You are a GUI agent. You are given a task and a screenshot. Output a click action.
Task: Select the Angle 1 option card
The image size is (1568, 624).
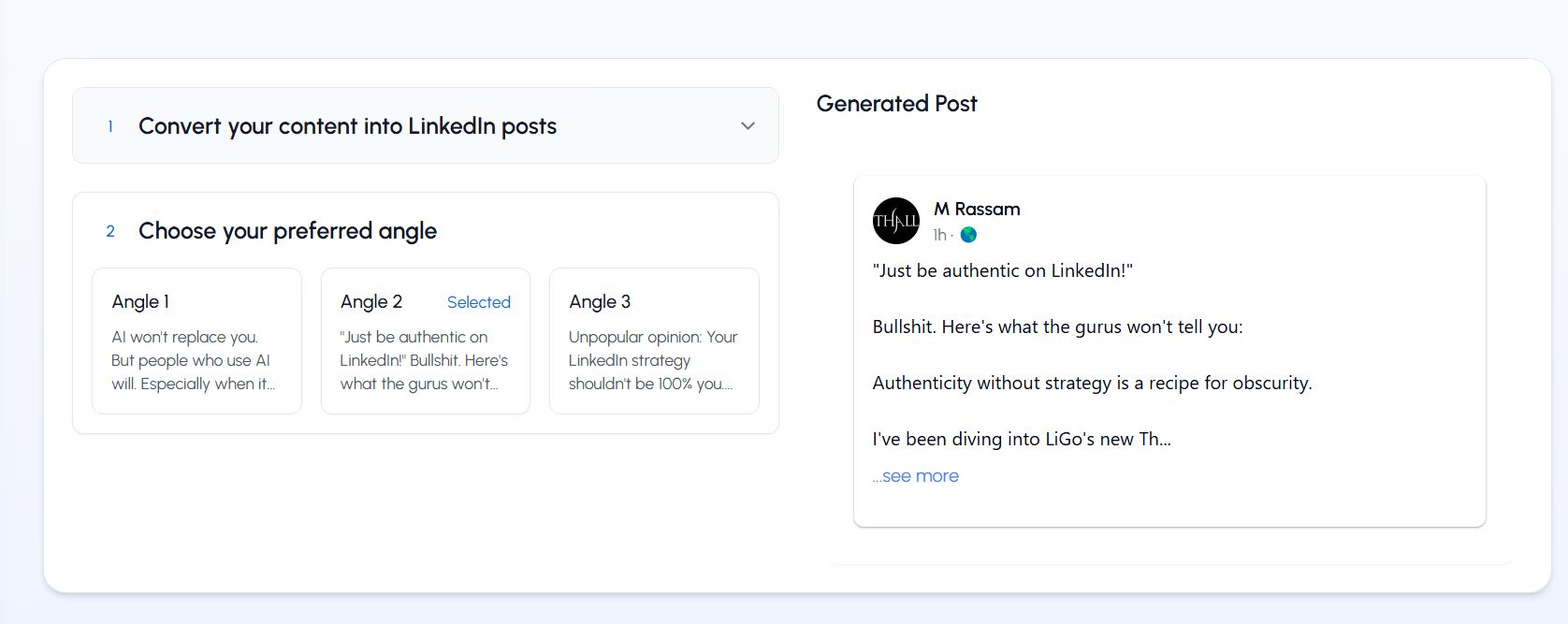(196, 341)
